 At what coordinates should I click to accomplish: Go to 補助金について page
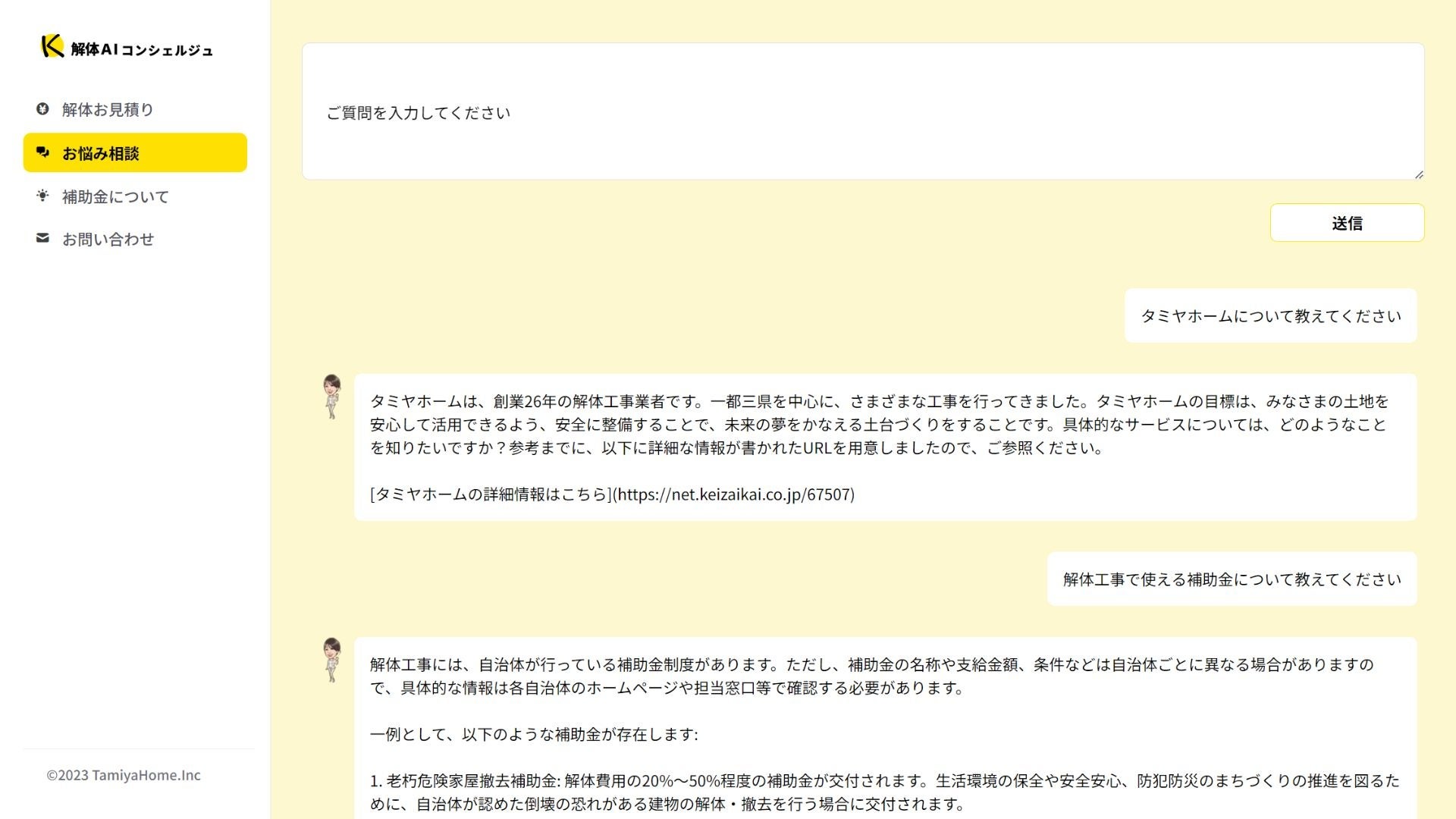coord(115,197)
